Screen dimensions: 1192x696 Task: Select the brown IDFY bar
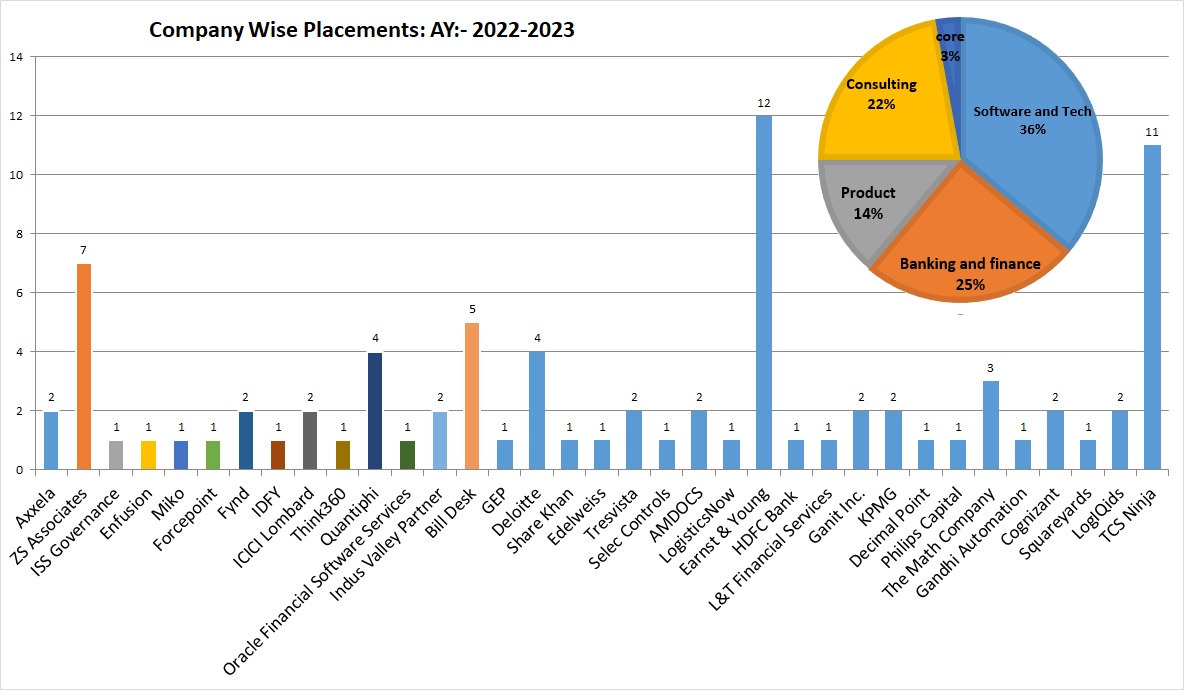278,455
